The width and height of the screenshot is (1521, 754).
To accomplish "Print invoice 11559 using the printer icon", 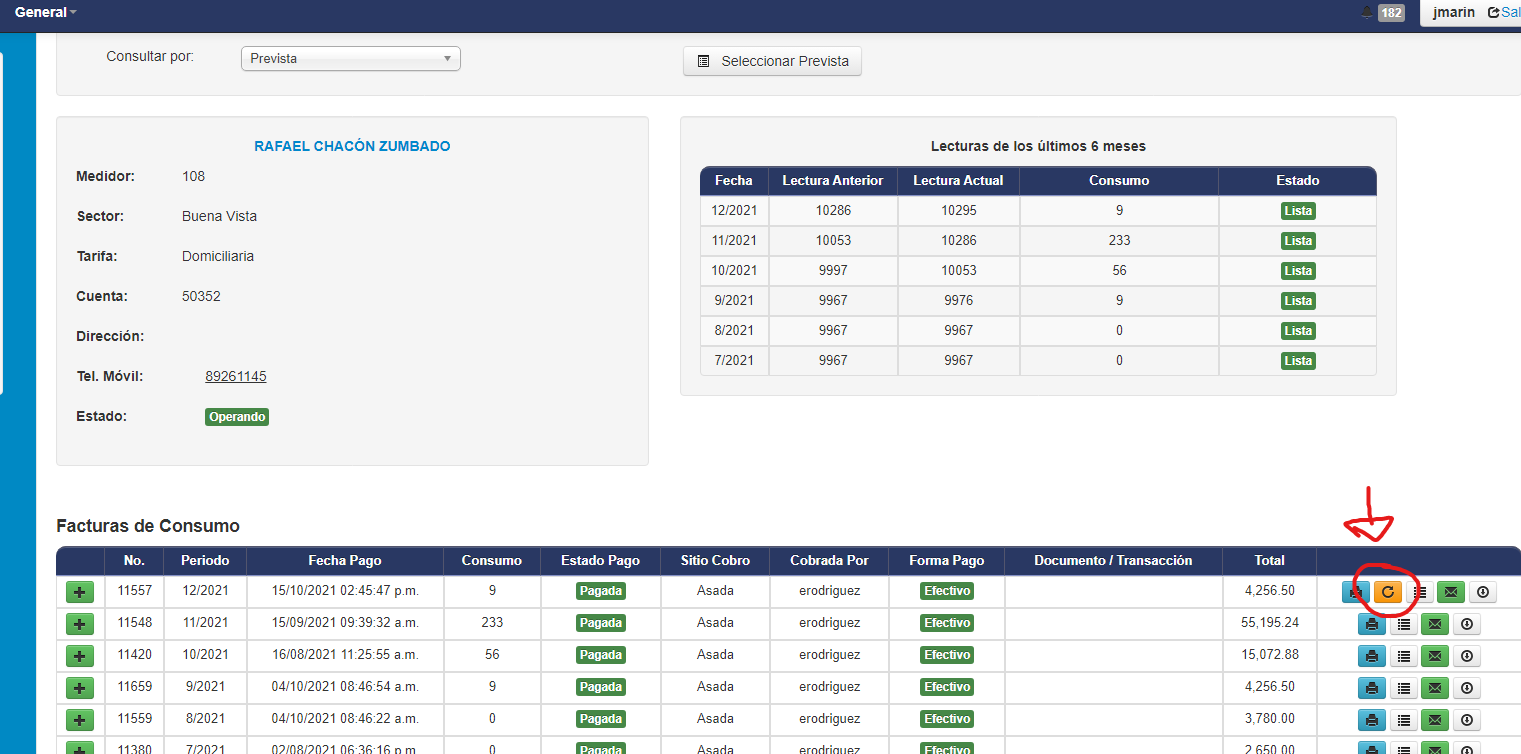I will pos(1372,720).
